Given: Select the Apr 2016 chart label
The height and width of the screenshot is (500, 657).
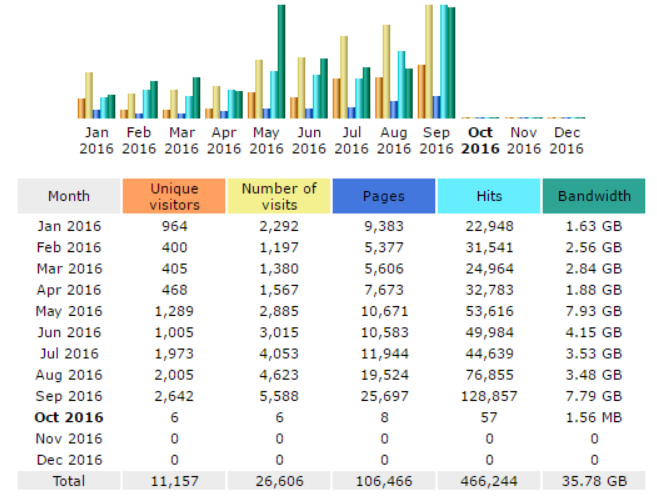Looking at the screenshot, I should pyautogui.click(x=224, y=140).
